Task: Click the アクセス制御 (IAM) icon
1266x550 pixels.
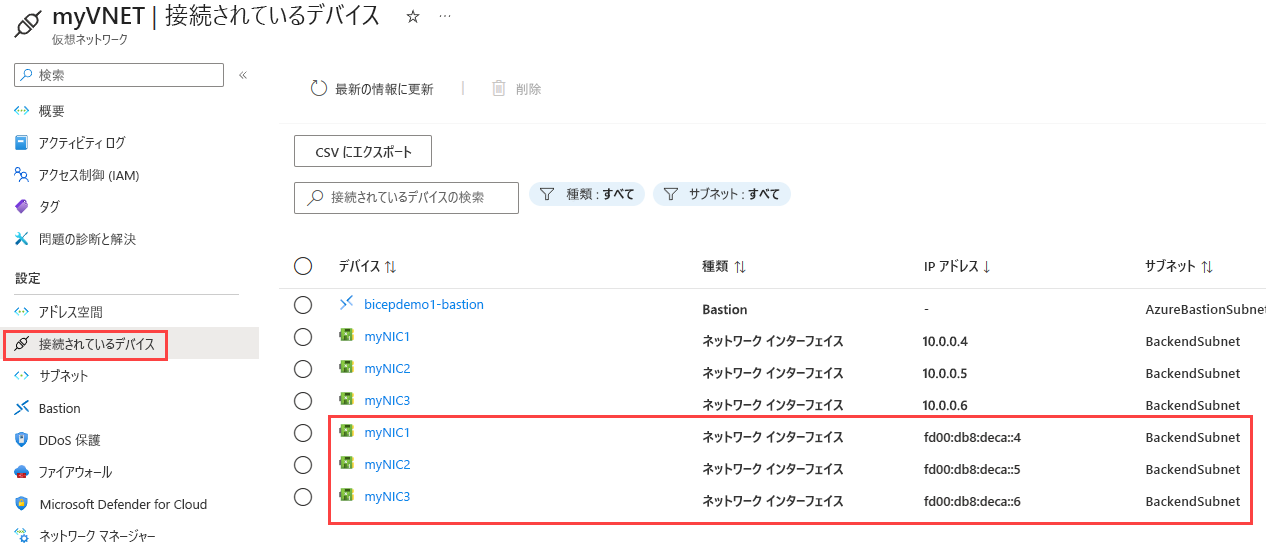Action: (x=22, y=175)
